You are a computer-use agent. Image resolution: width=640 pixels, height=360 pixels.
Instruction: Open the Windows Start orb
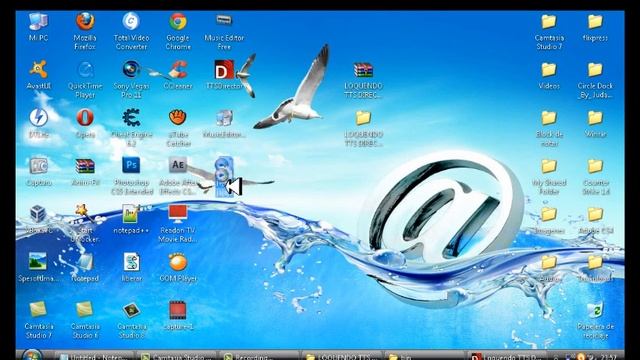(x=31, y=355)
